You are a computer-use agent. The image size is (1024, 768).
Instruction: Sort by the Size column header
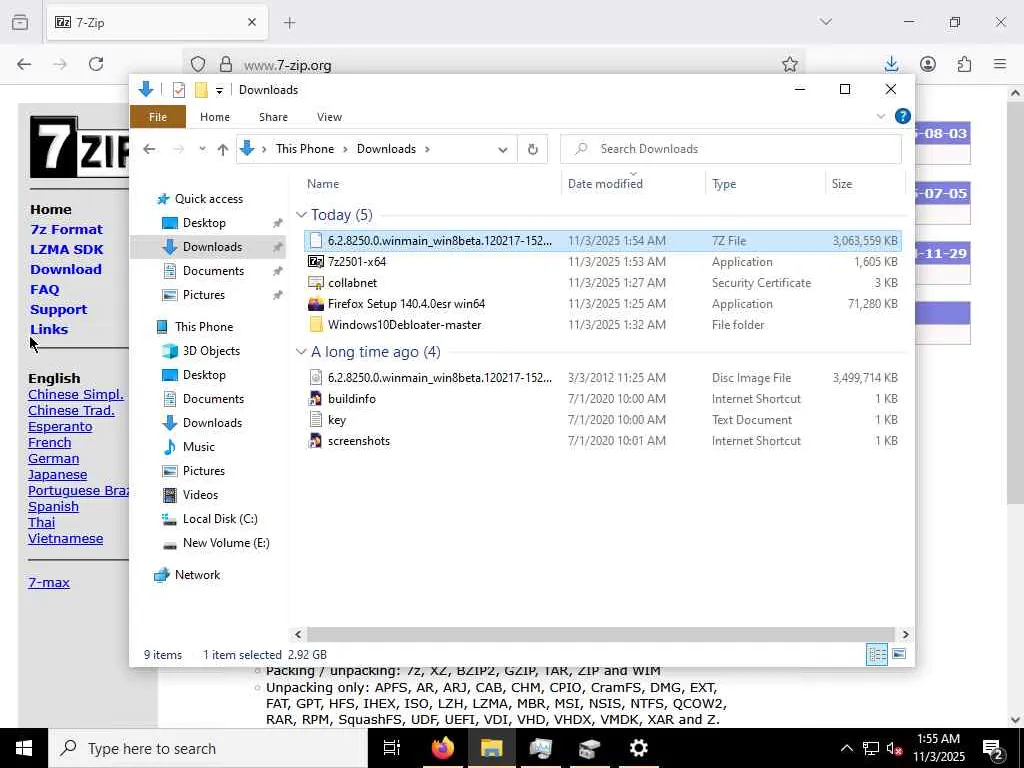865,184
